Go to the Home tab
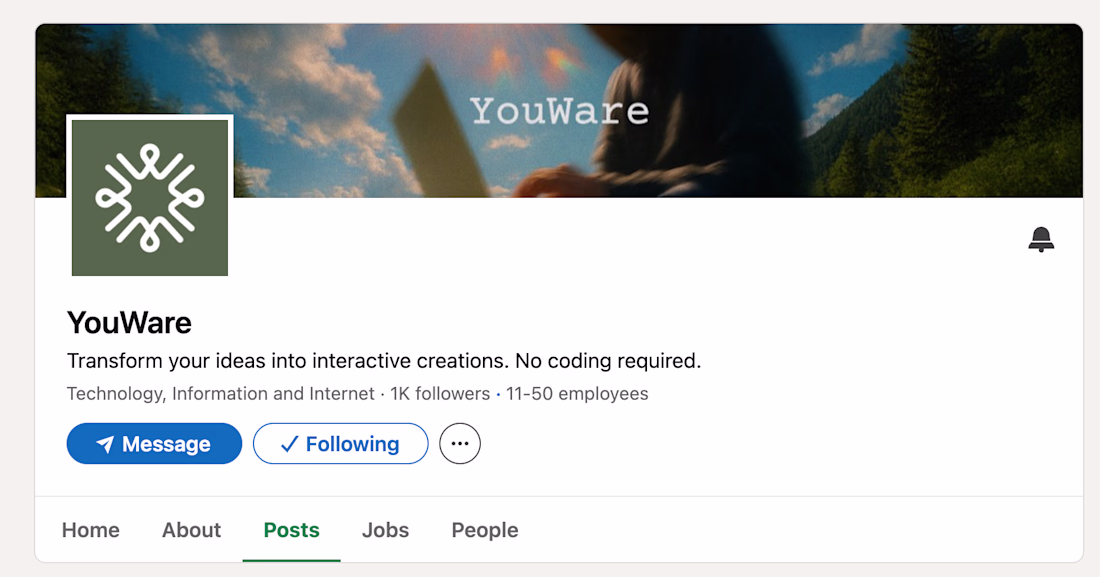The image size is (1100, 577). point(91,530)
